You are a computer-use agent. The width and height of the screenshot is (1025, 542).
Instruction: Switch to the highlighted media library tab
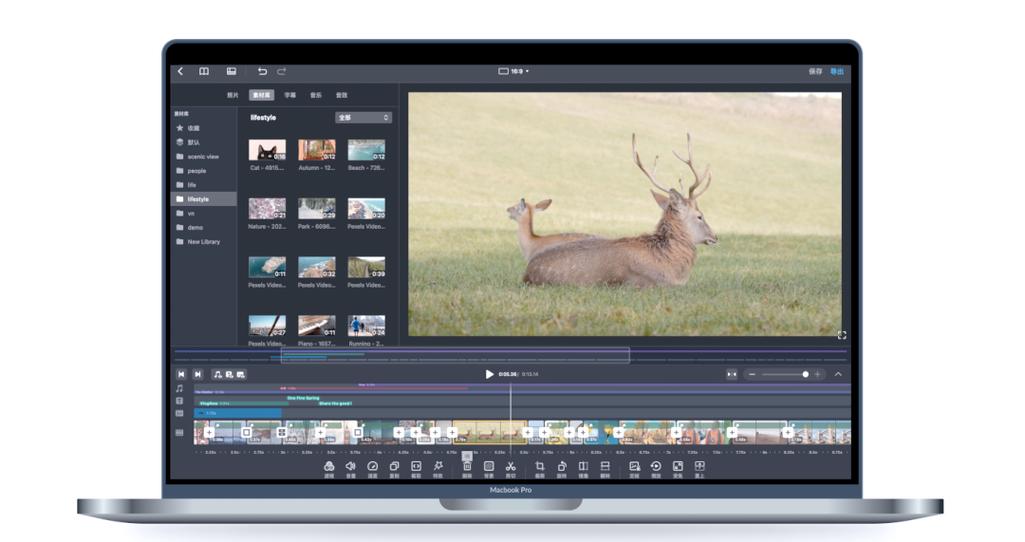[261, 95]
